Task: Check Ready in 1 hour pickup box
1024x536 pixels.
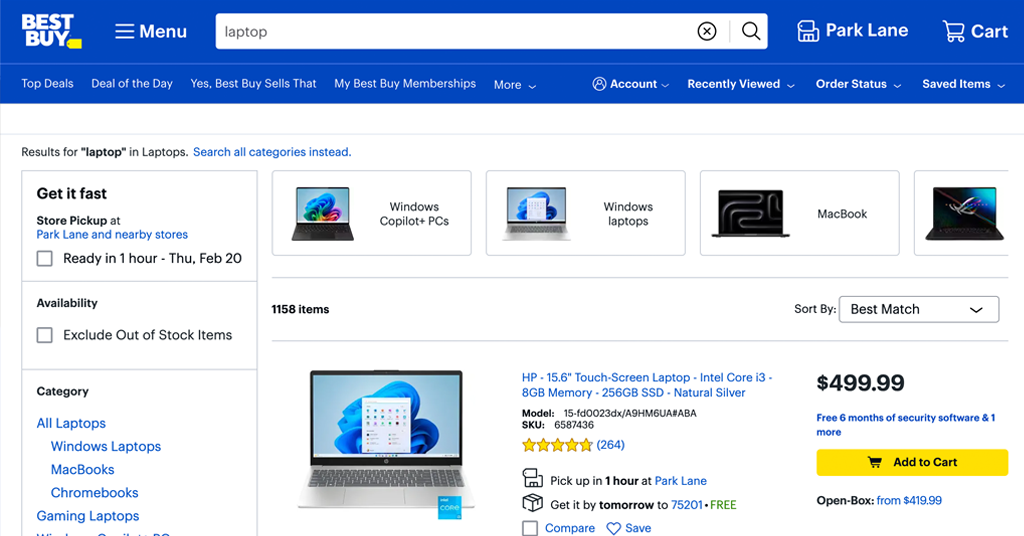Action: (44, 259)
